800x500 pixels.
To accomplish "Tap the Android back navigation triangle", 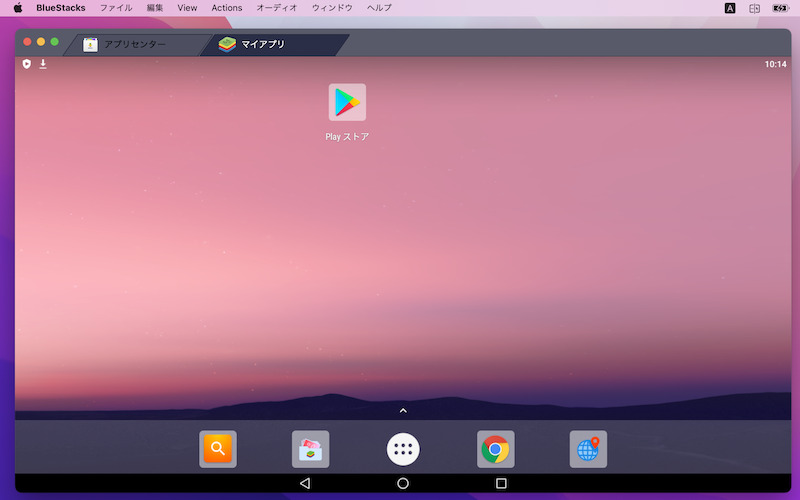I will (305, 483).
